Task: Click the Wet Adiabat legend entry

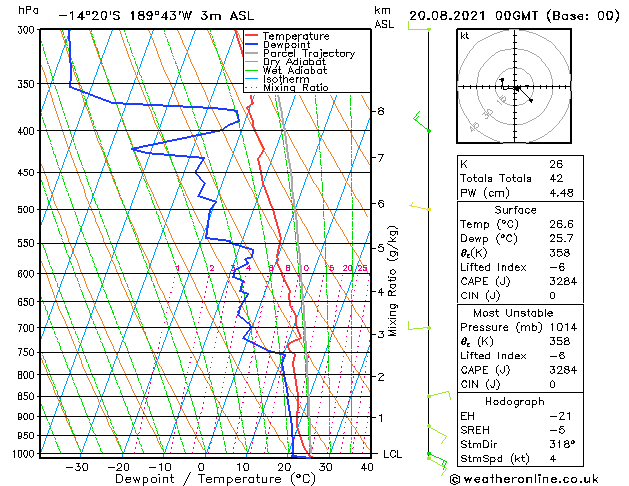Action: tap(286, 71)
